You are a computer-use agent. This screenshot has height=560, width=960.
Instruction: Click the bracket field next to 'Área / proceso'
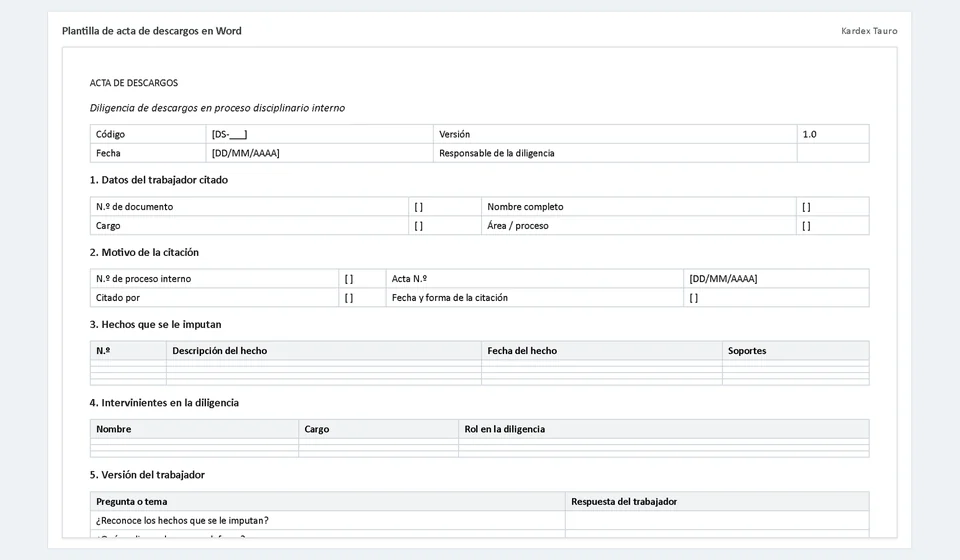833,226
